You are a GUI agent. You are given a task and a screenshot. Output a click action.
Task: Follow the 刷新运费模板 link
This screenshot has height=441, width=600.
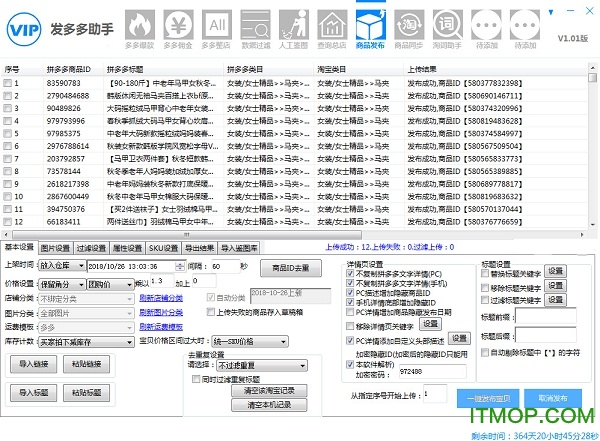tap(161, 327)
